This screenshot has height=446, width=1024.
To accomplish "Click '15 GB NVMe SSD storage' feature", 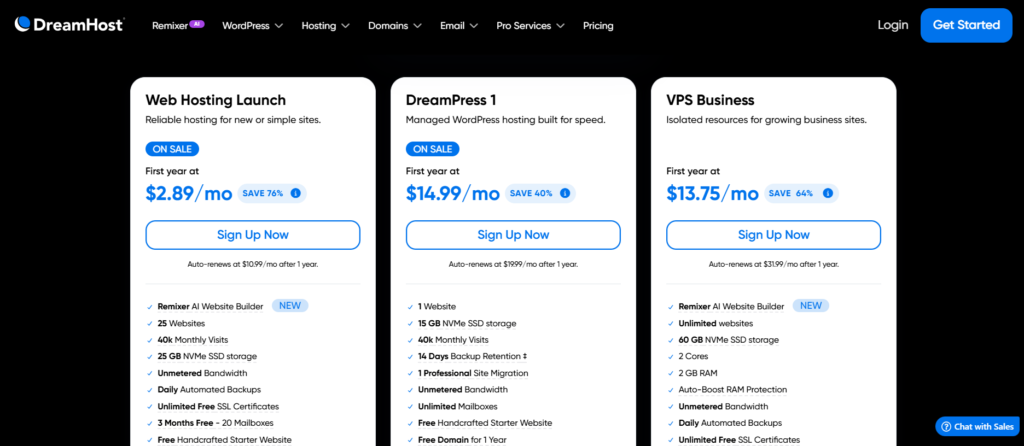I will (x=467, y=323).
